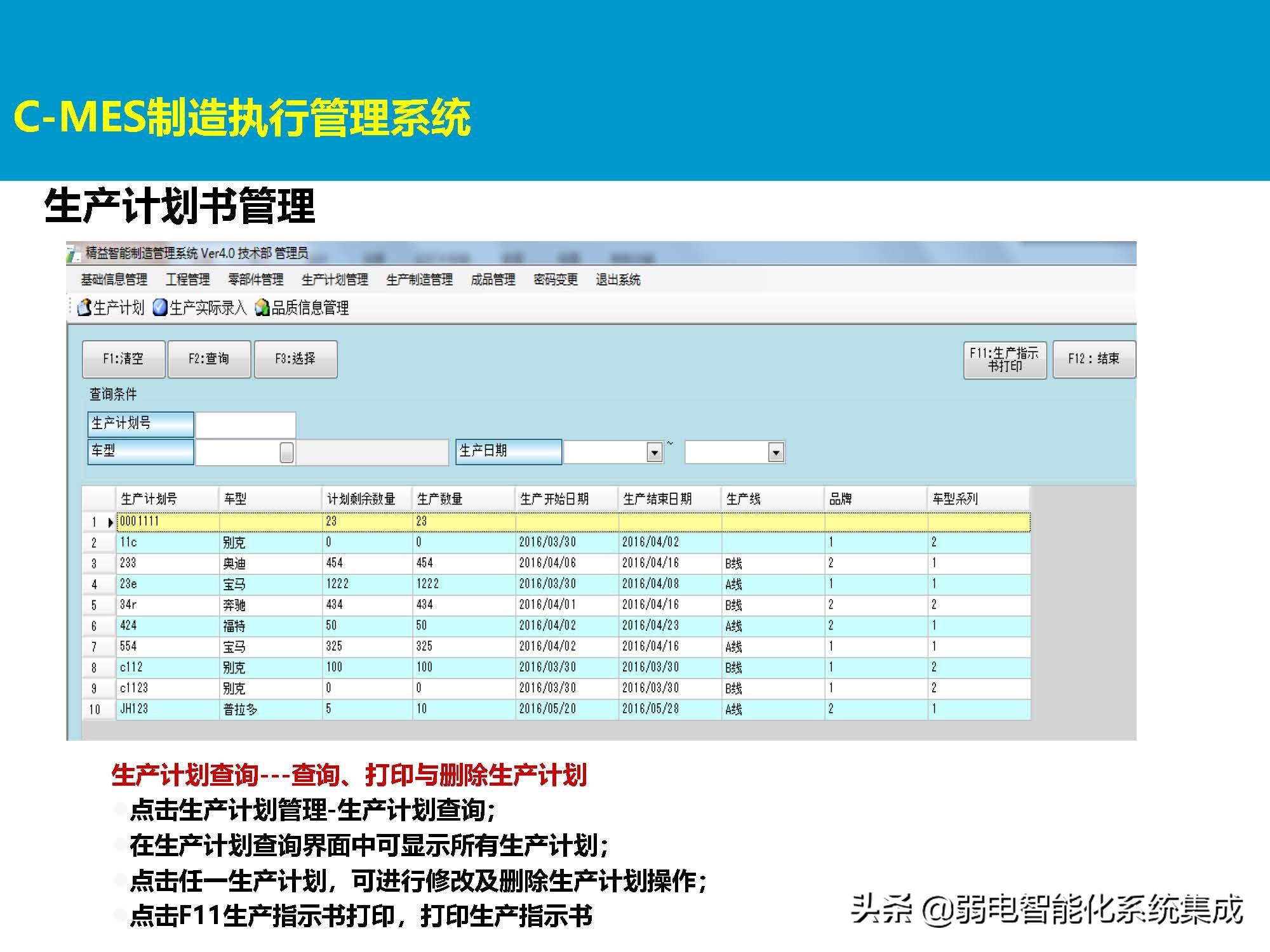1270x952 pixels.
Task: Open the 生产日期 end date dropdown
Action: (x=775, y=453)
